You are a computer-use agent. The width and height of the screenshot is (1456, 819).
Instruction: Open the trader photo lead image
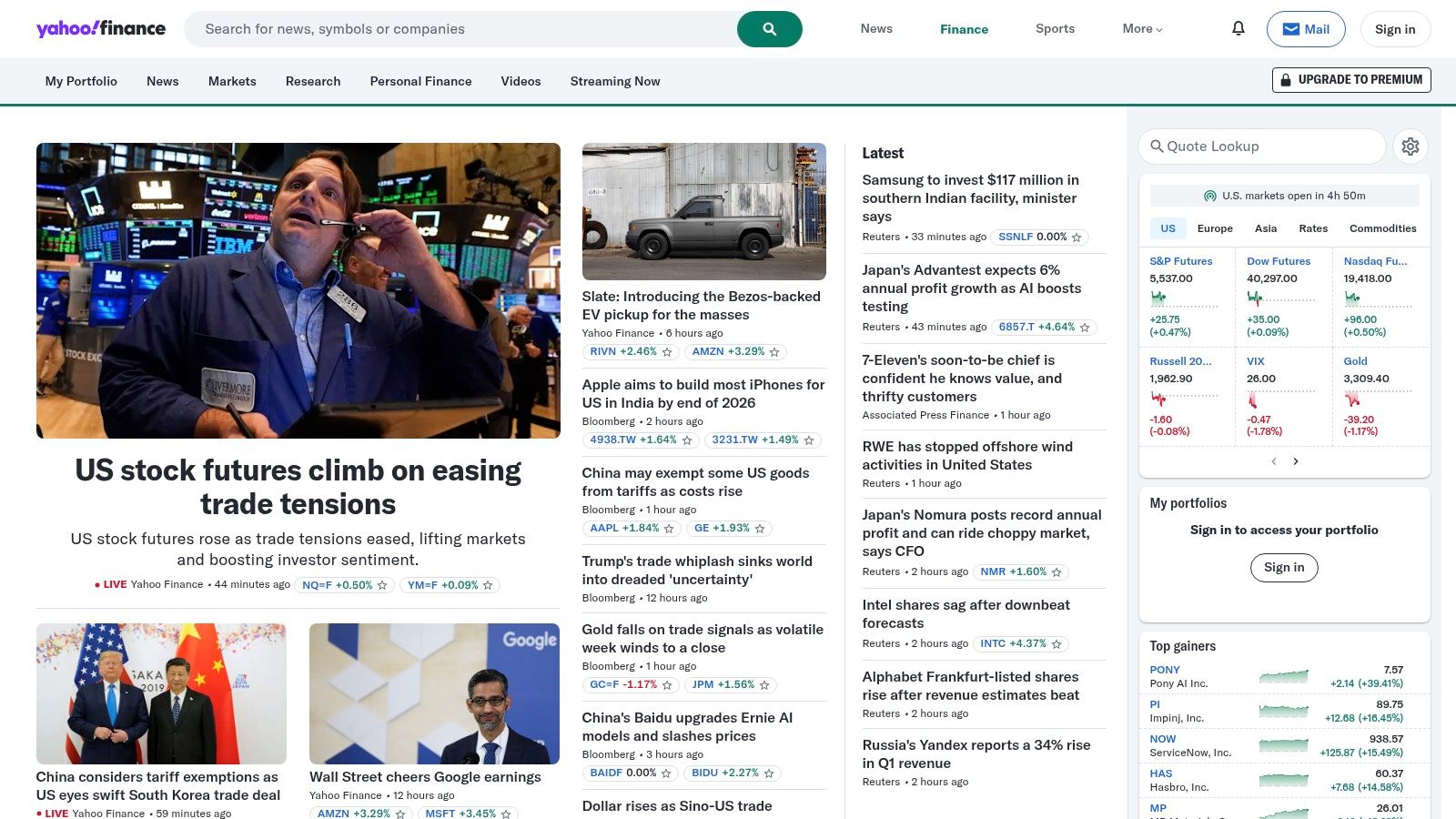298,290
